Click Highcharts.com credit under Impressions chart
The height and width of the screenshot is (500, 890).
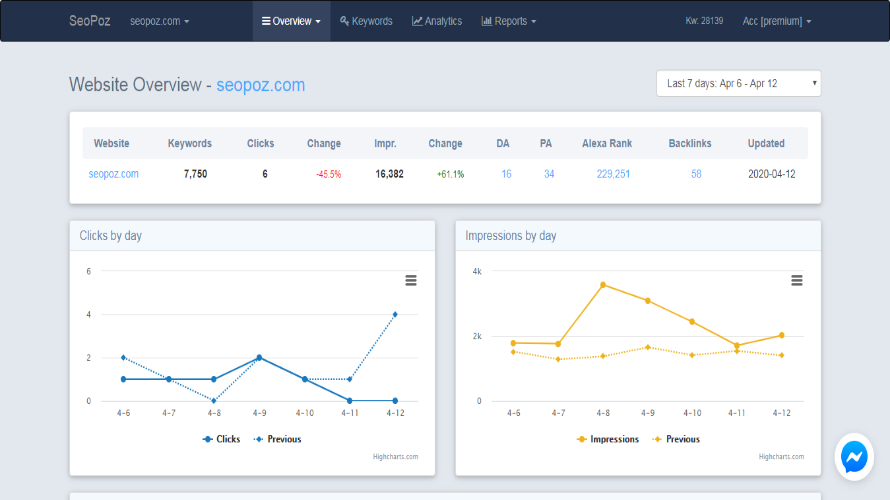pos(782,456)
